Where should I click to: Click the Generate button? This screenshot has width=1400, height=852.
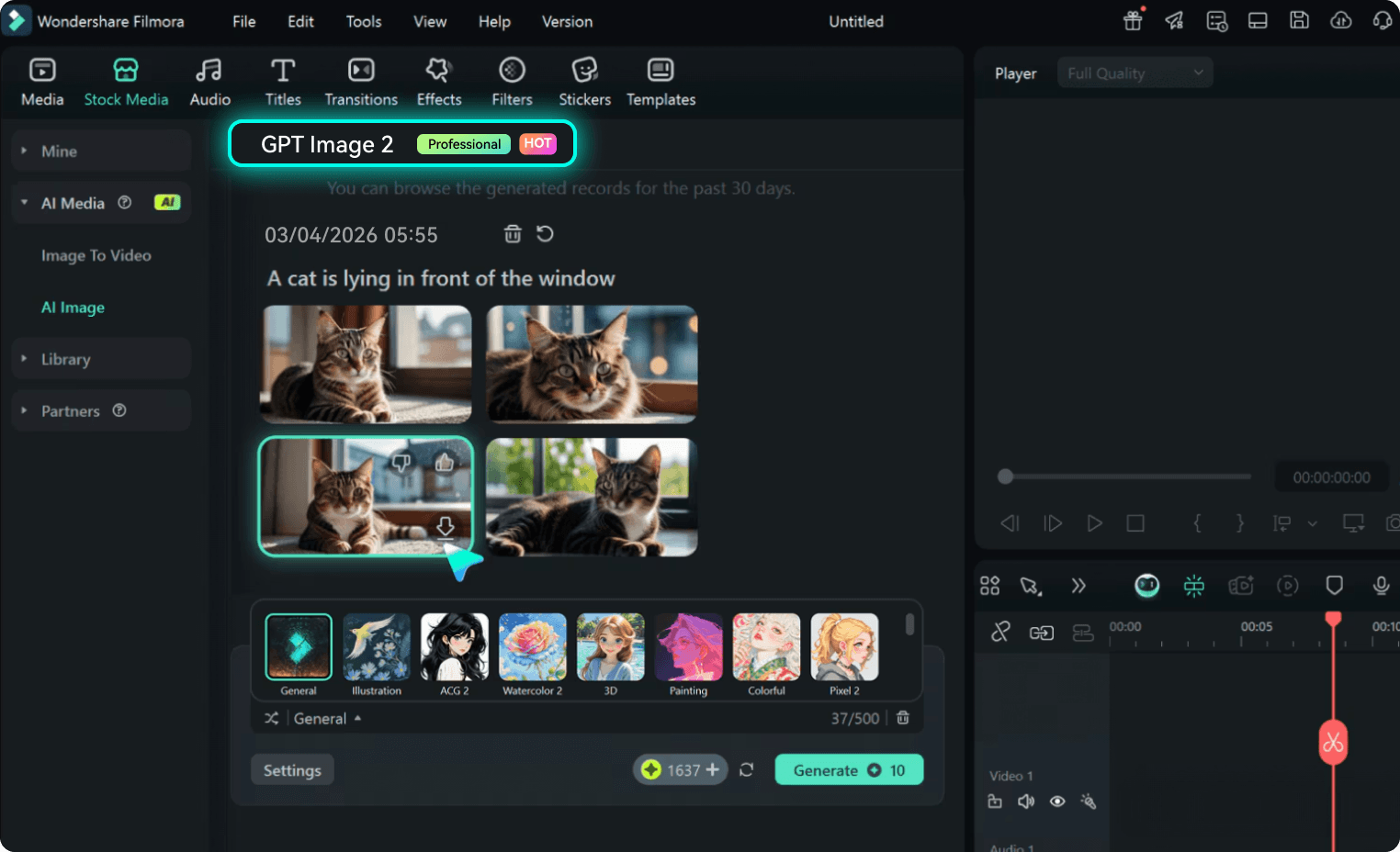(x=849, y=769)
